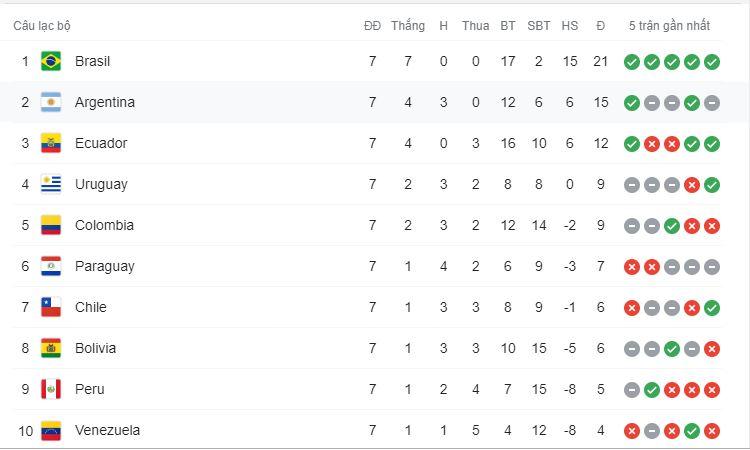Click the Venezuela flag icon

point(51,430)
